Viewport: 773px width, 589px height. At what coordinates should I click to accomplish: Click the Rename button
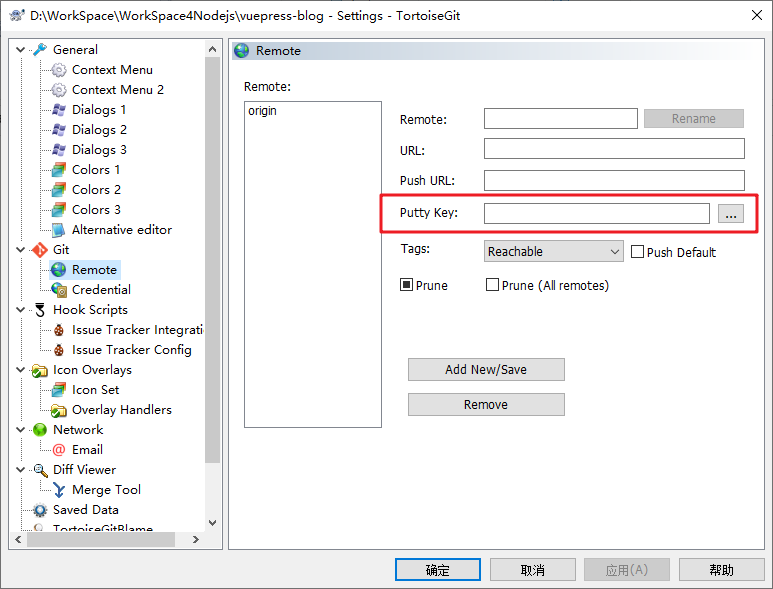694,119
